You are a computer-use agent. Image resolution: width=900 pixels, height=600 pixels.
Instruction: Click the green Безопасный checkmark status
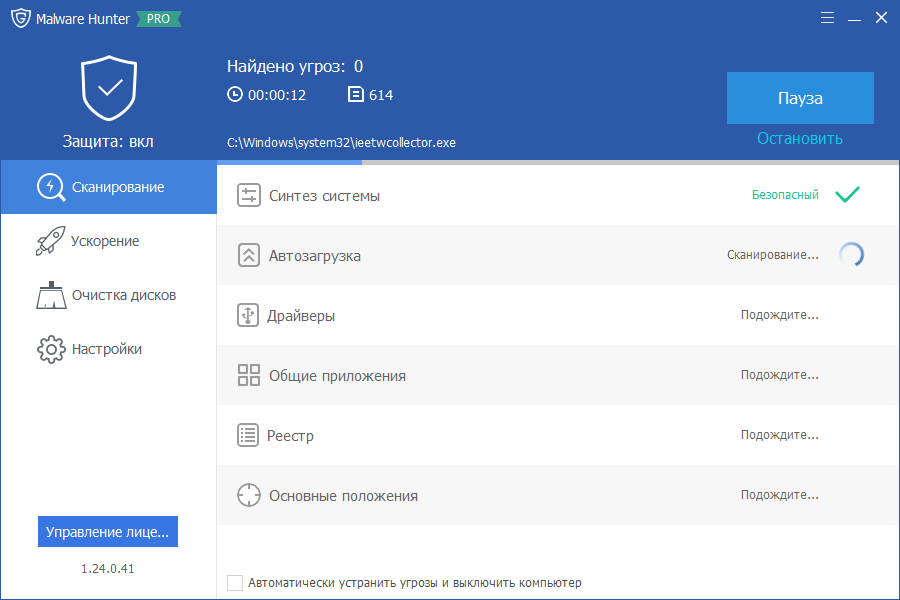coord(847,195)
